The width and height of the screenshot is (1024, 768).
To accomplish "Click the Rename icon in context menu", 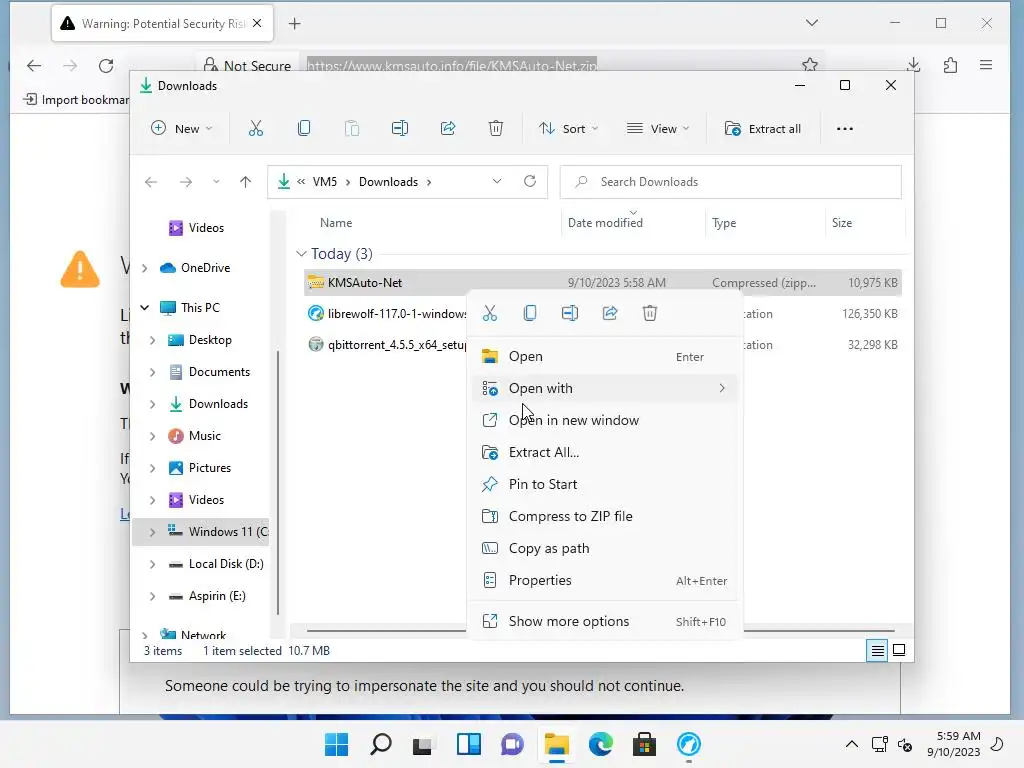I will [570, 313].
